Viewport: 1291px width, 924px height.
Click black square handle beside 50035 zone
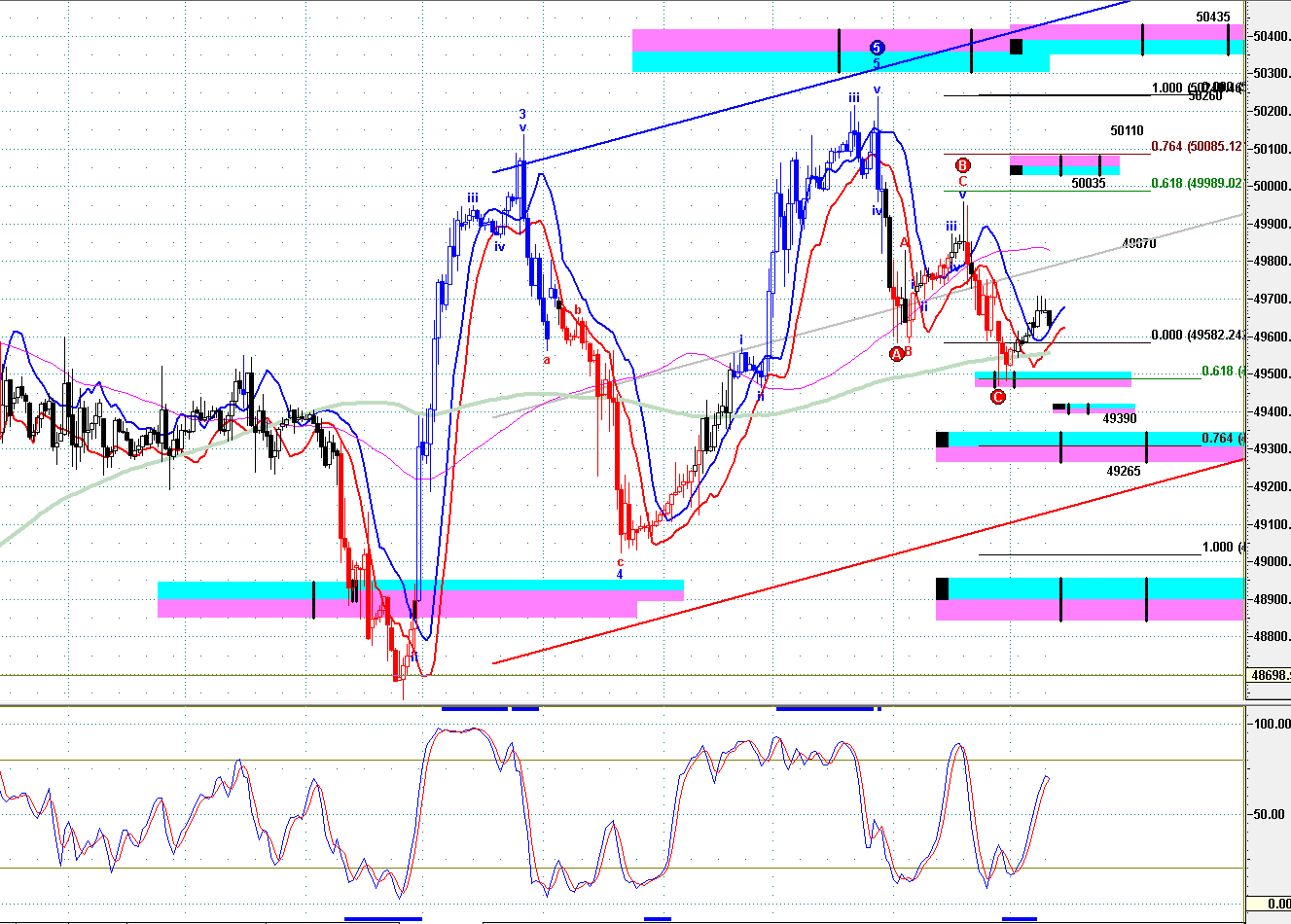pyautogui.click(x=1016, y=170)
